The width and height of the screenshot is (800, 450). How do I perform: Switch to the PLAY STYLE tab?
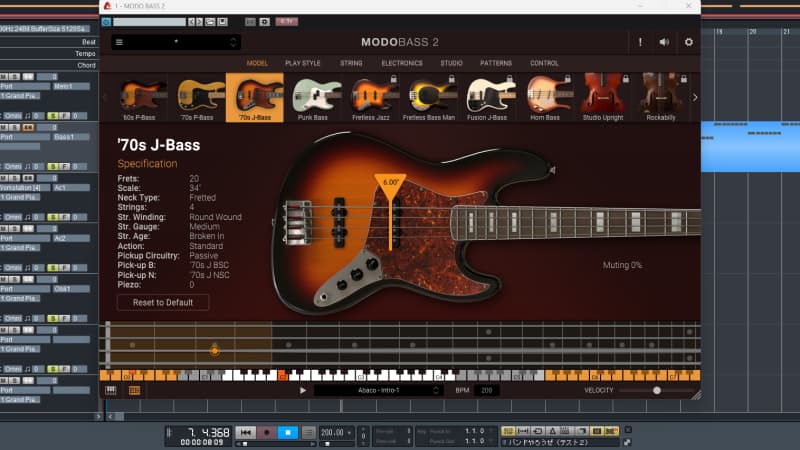305,63
